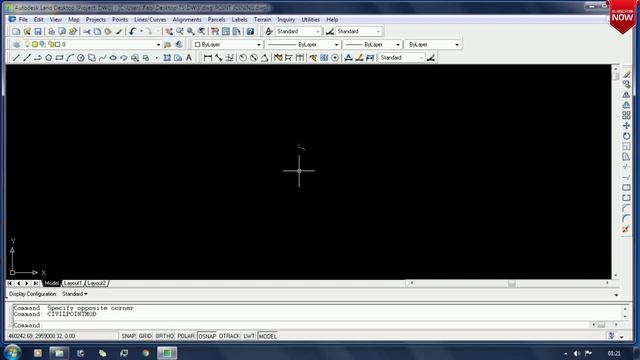Image resolution: width=640 pixels, height=360 pixels.
Task: Click the Save drawing icon
Action: point(38,31)
